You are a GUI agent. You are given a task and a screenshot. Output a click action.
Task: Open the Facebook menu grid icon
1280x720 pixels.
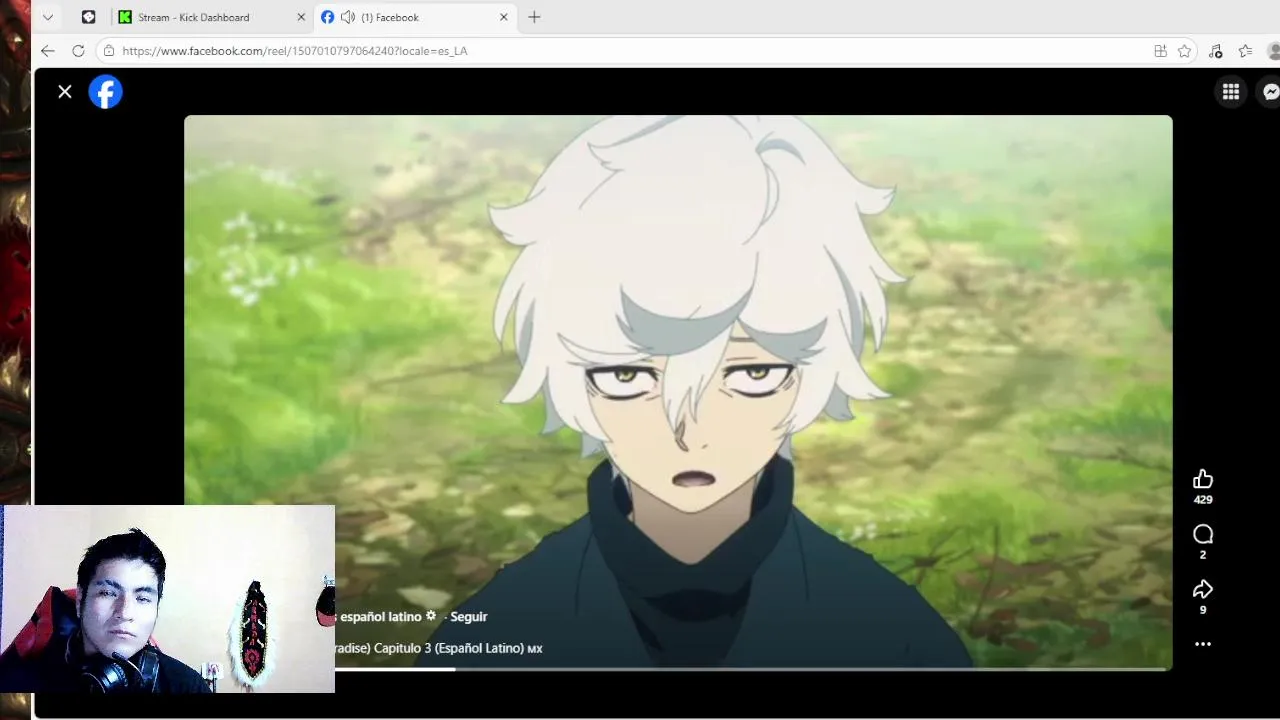[x=1231, y=92]
